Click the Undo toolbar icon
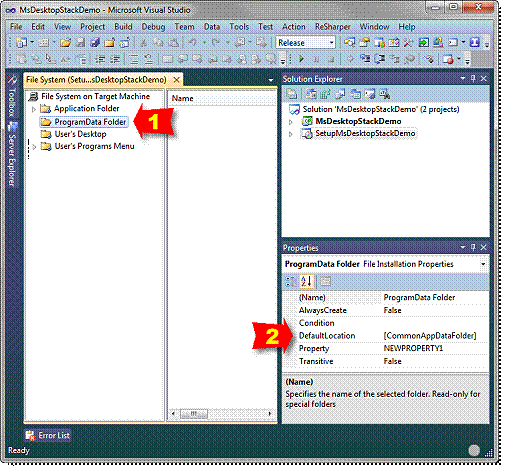 coord(192,43)
